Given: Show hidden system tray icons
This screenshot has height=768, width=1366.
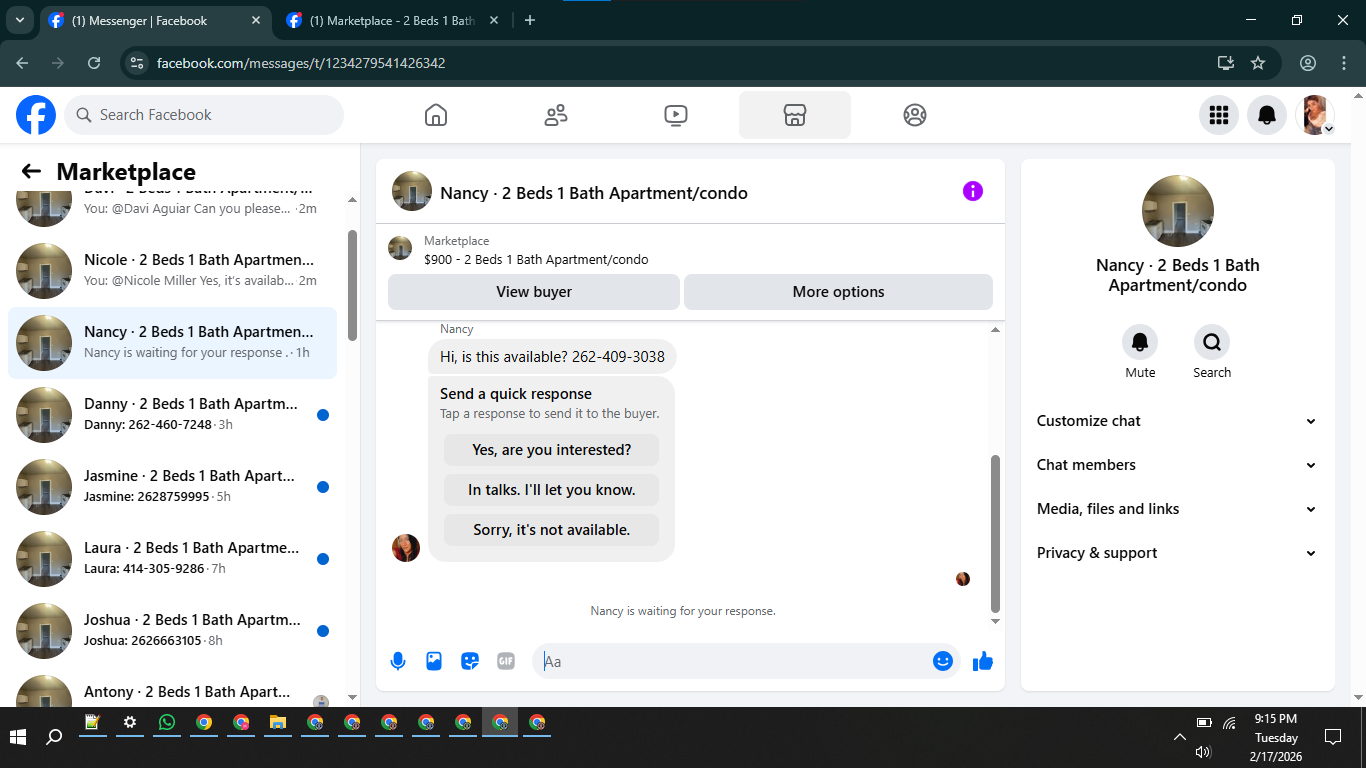Looking at the screenshot, I should click(x=1179, y=737).
